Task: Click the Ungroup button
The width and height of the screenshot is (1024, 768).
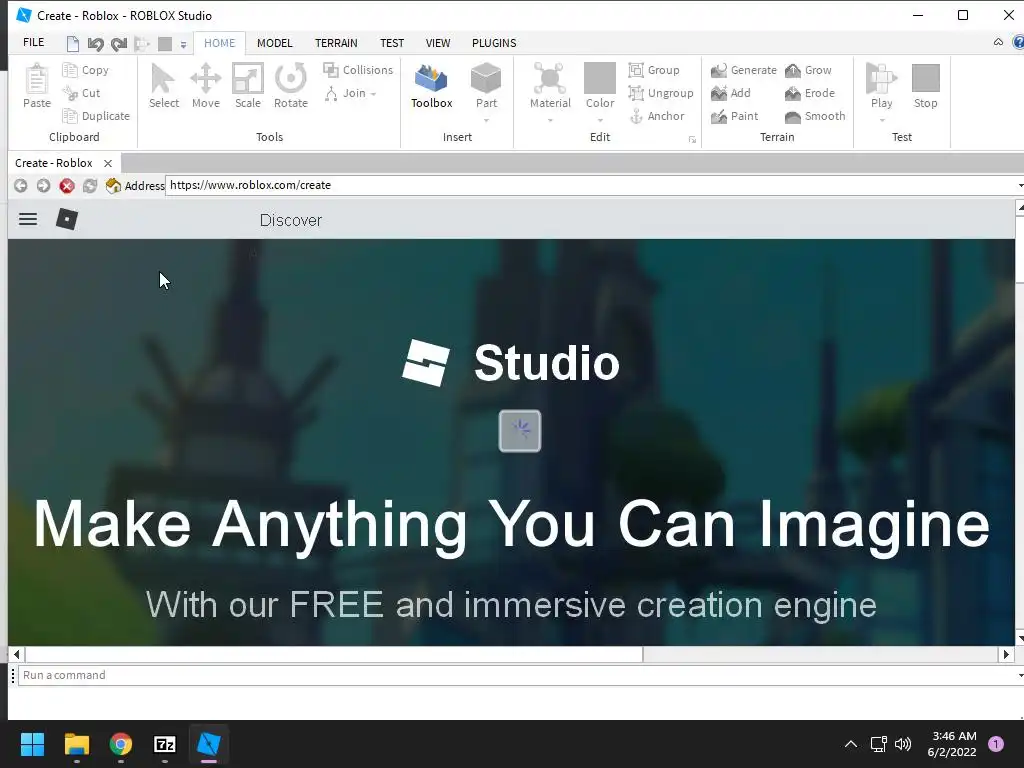Action: [661, 93]
